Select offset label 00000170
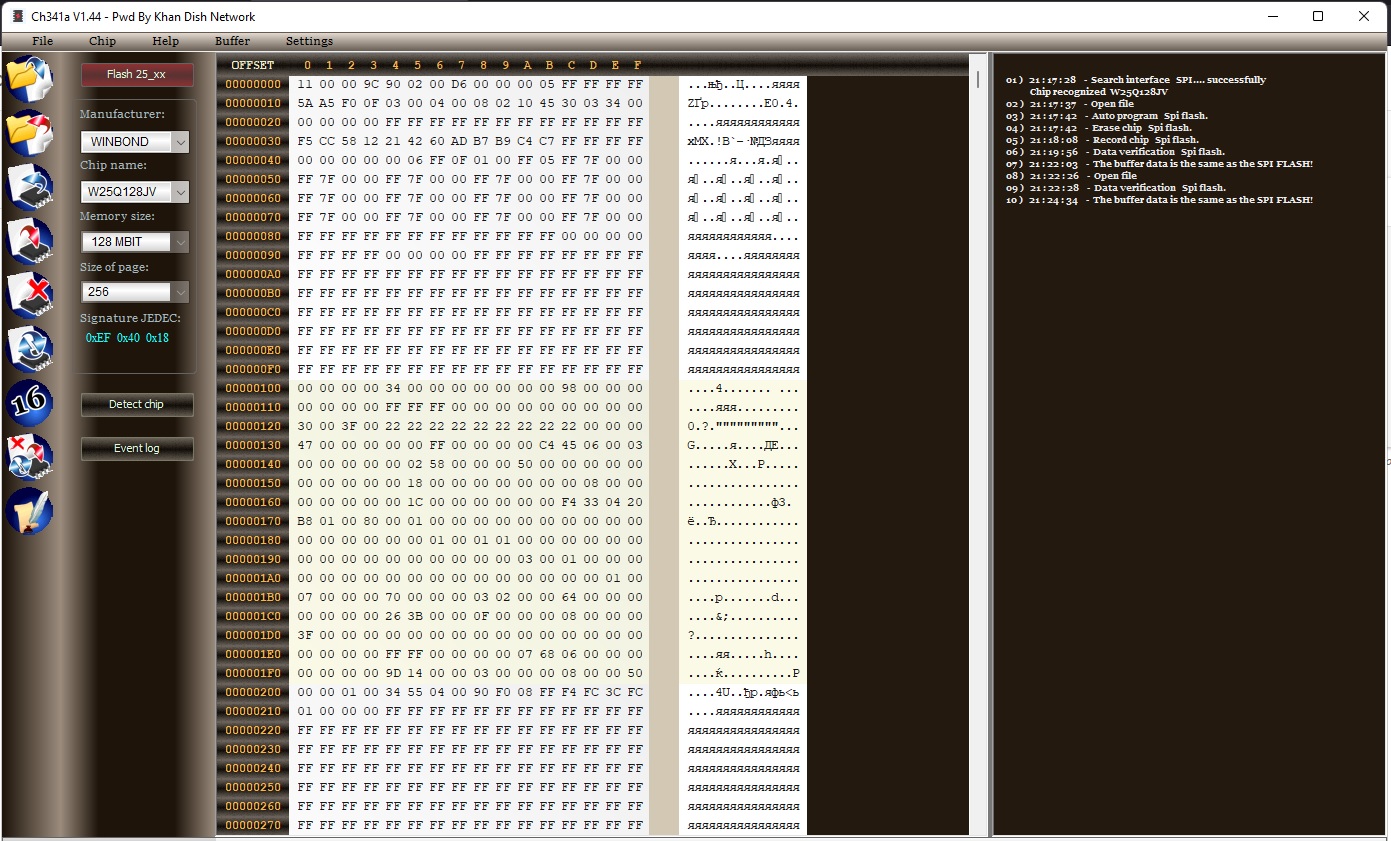 [x=253, y=522]
